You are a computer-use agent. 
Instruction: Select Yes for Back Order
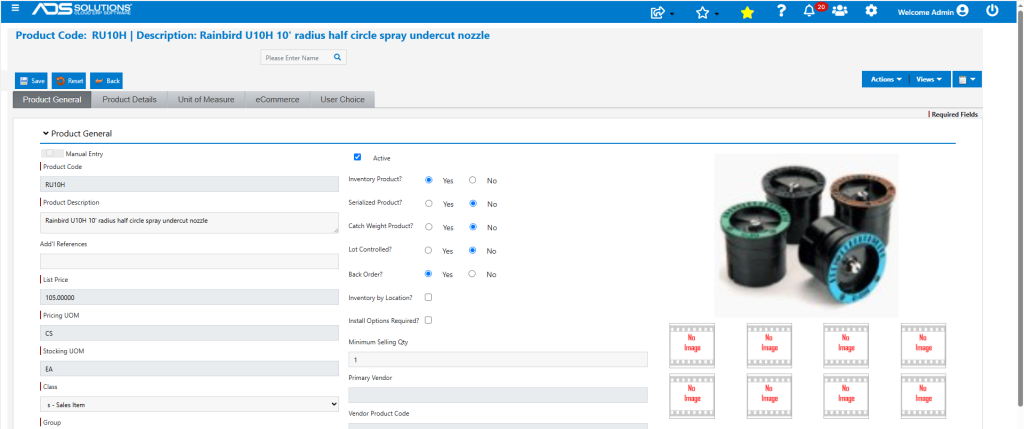[429, 274]
